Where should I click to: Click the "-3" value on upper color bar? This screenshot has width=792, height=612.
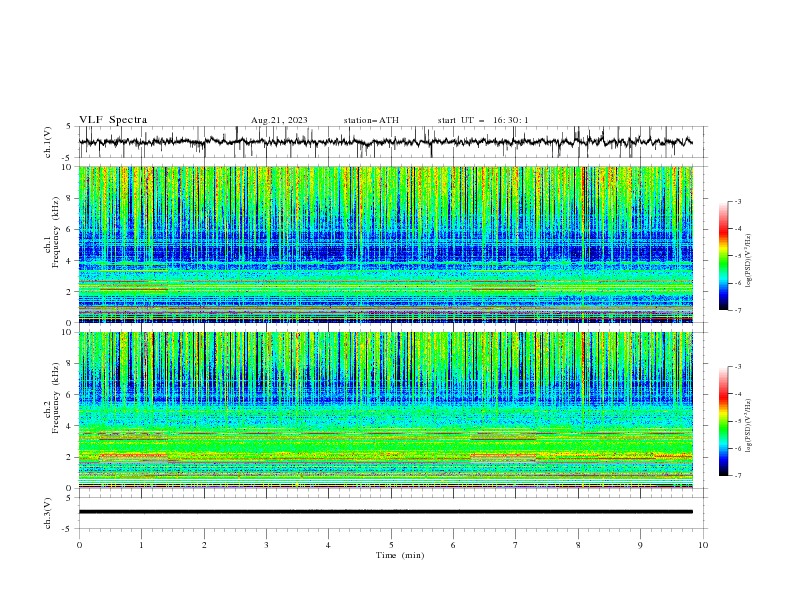tap(738, 201)
